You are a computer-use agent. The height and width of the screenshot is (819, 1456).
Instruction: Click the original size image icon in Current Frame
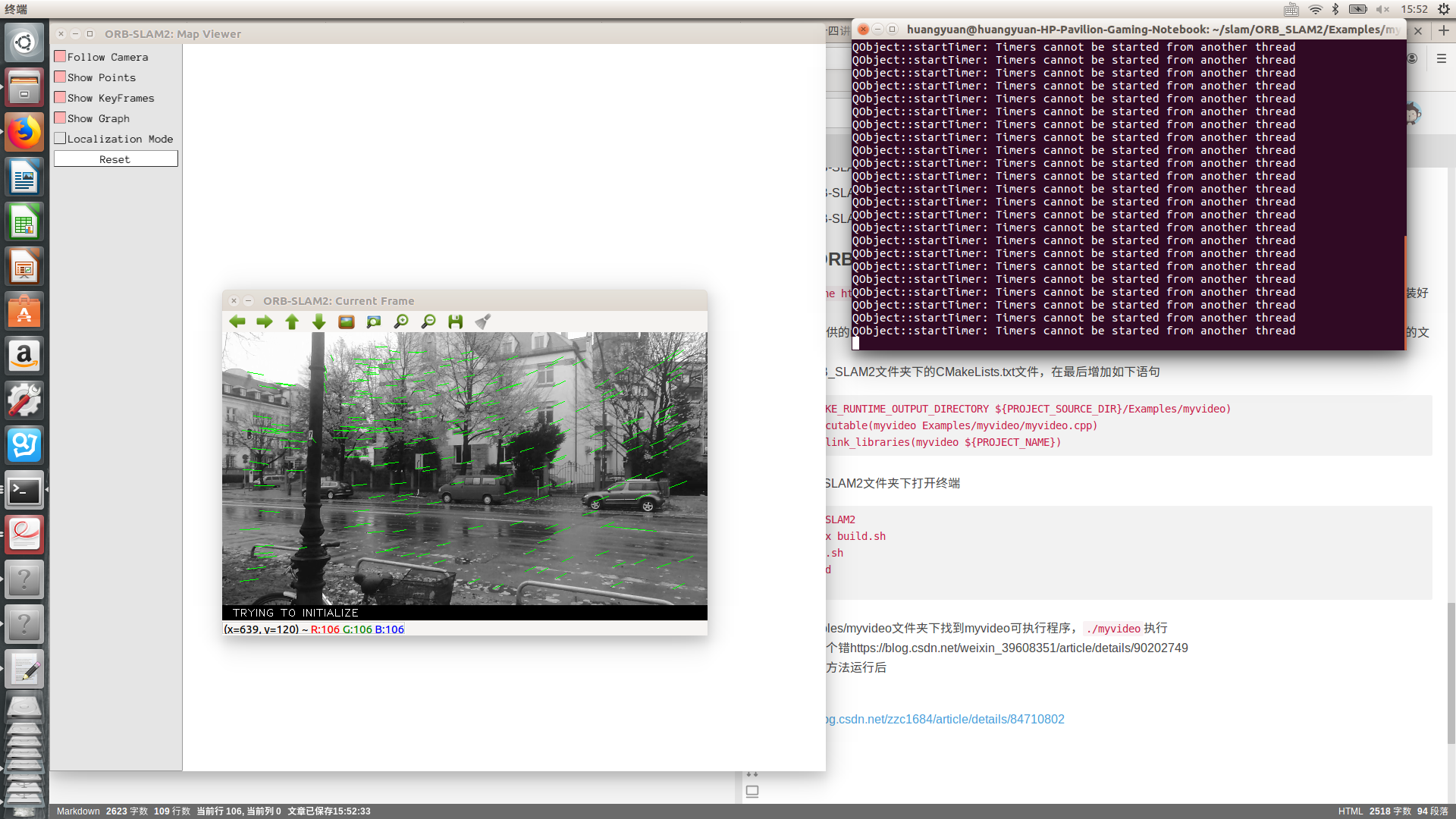click(x=347, y=322)
